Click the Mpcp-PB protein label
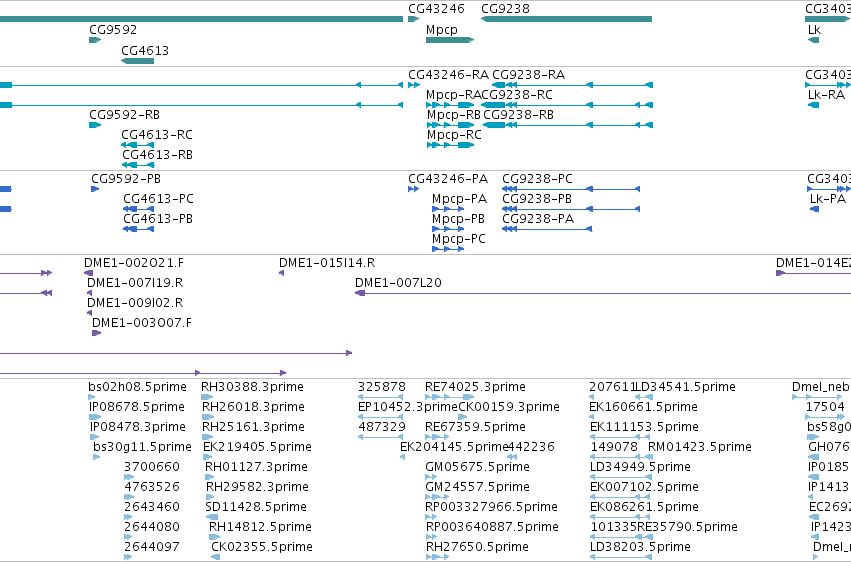Viewport: 851px width, 562px height. (459, 219)
